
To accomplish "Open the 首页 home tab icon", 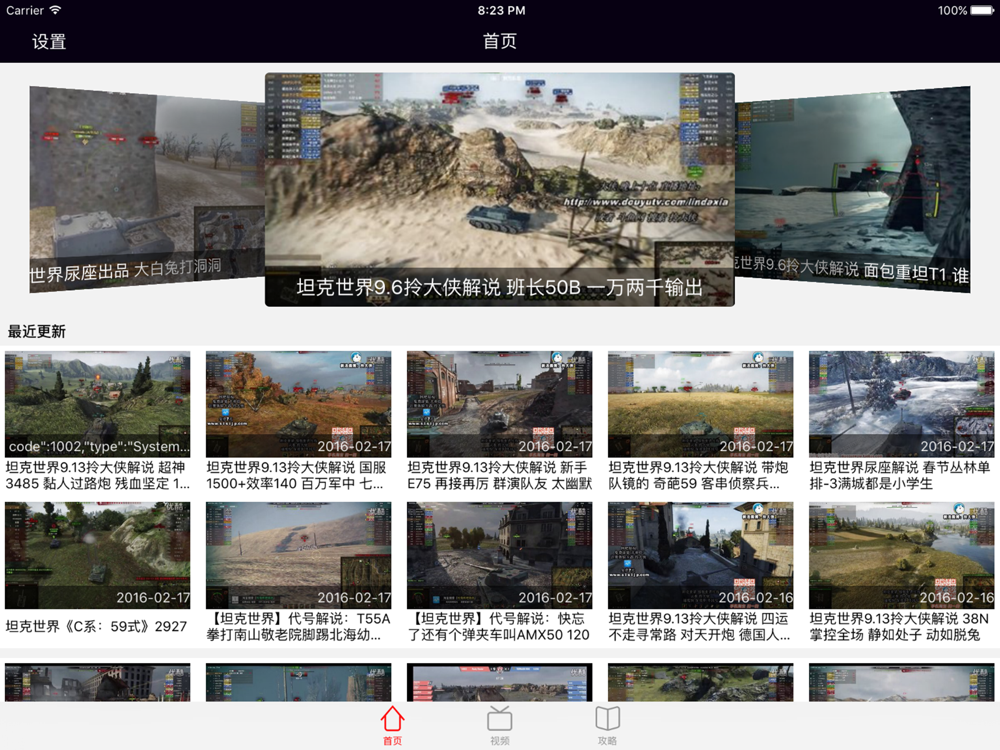I will [392, 719].
